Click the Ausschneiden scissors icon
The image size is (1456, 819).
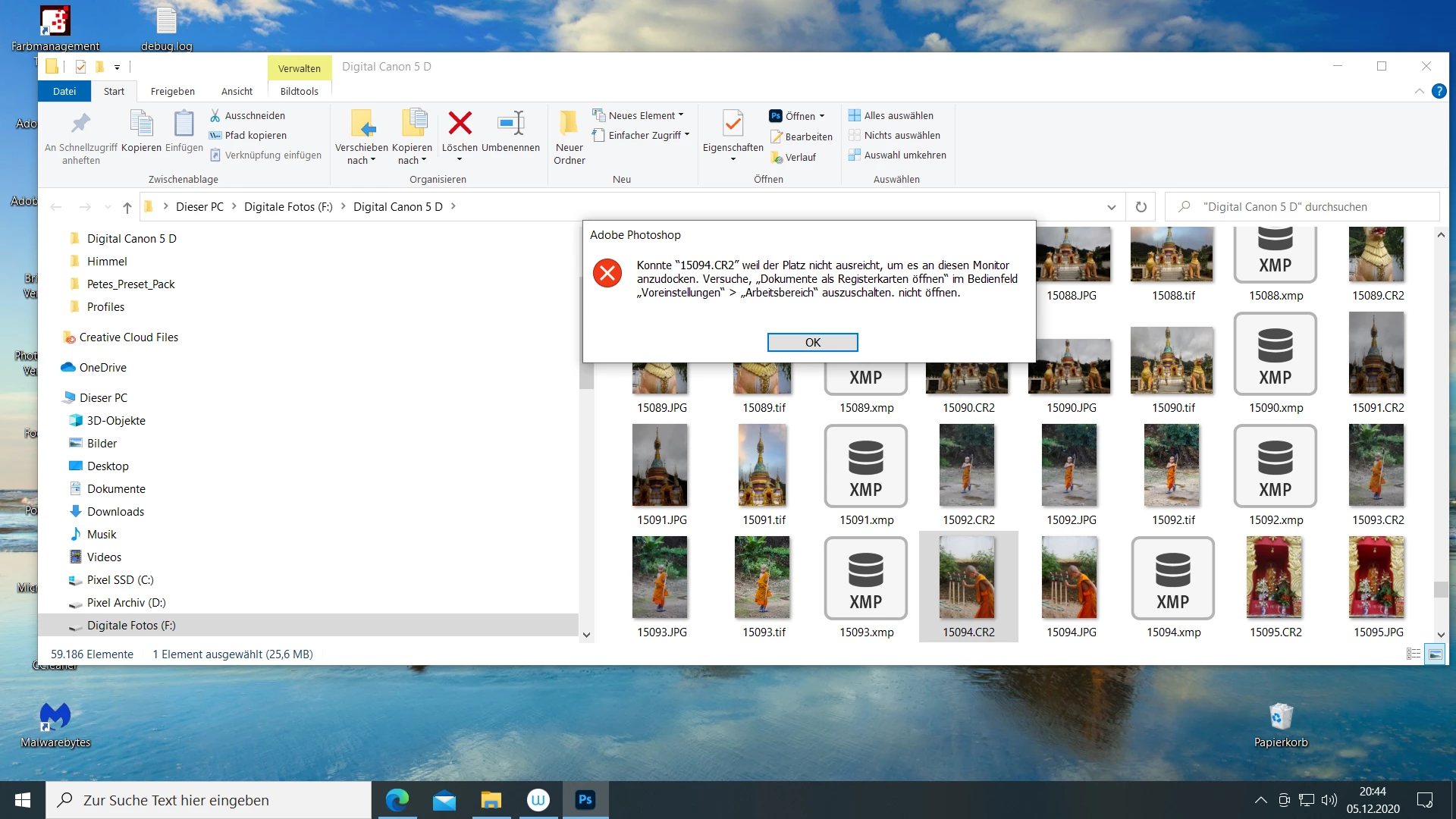pyautogui.click(x=215, y=115)
